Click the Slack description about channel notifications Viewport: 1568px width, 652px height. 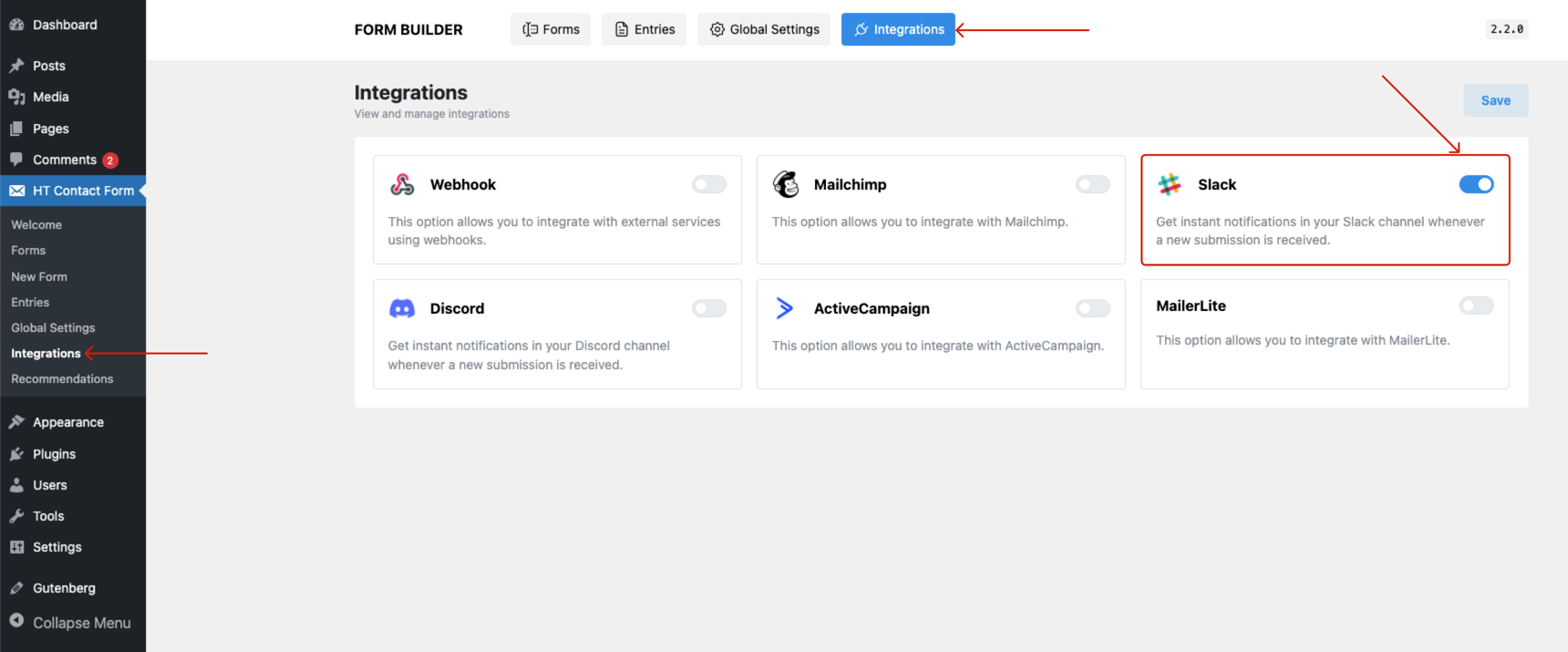[1320, 231]
